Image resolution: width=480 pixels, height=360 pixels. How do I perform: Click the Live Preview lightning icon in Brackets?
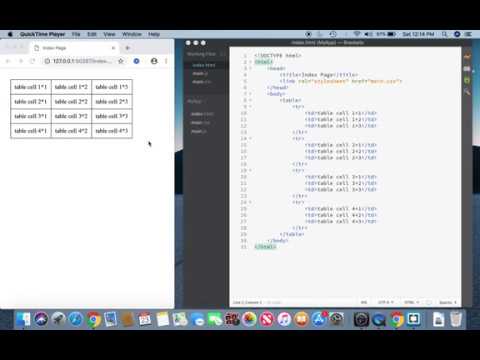click(x=467, y=56)
